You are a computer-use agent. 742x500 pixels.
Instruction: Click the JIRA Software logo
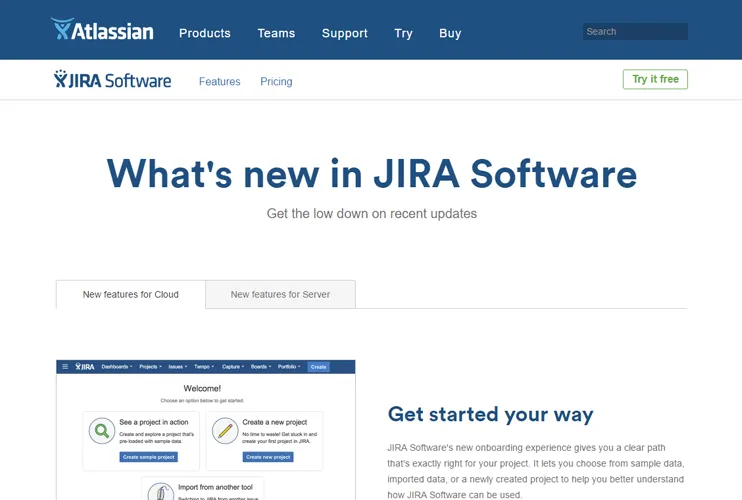pos(113,79)
